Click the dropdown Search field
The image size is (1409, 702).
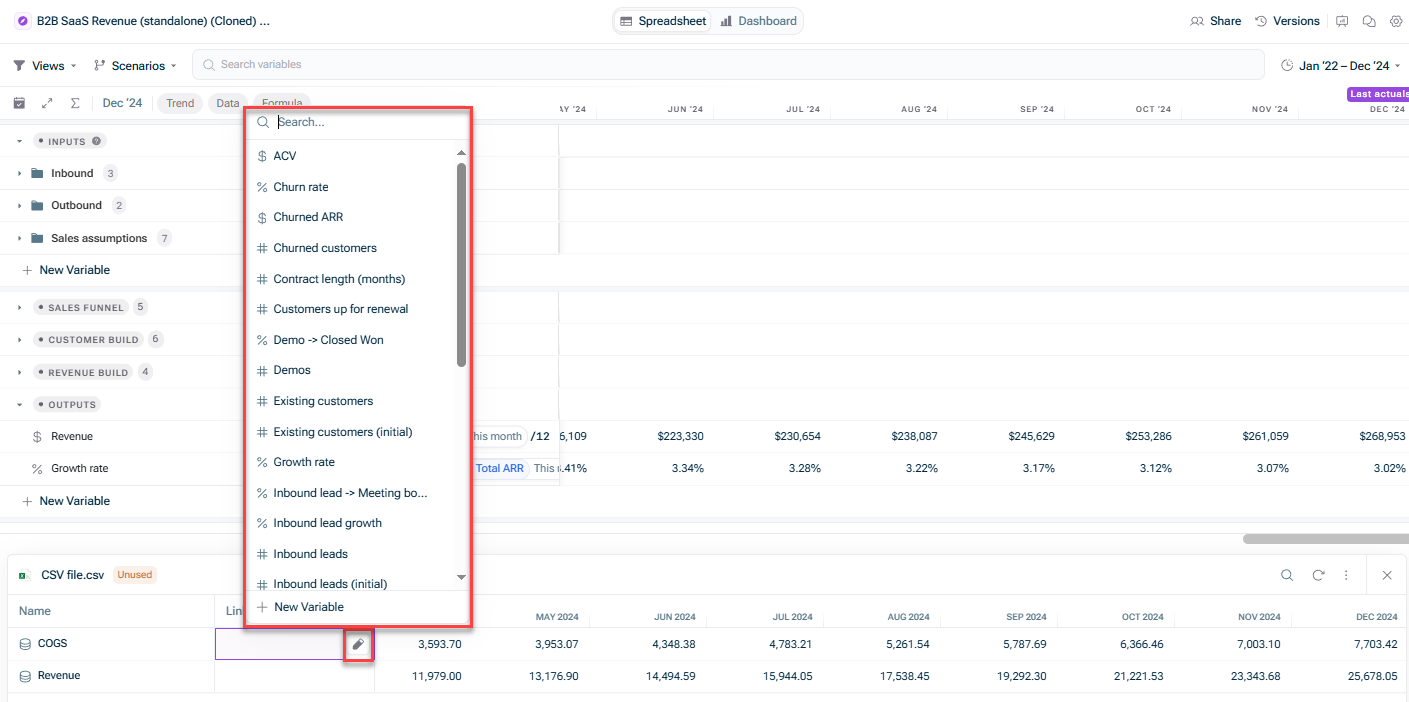(358, 122)
